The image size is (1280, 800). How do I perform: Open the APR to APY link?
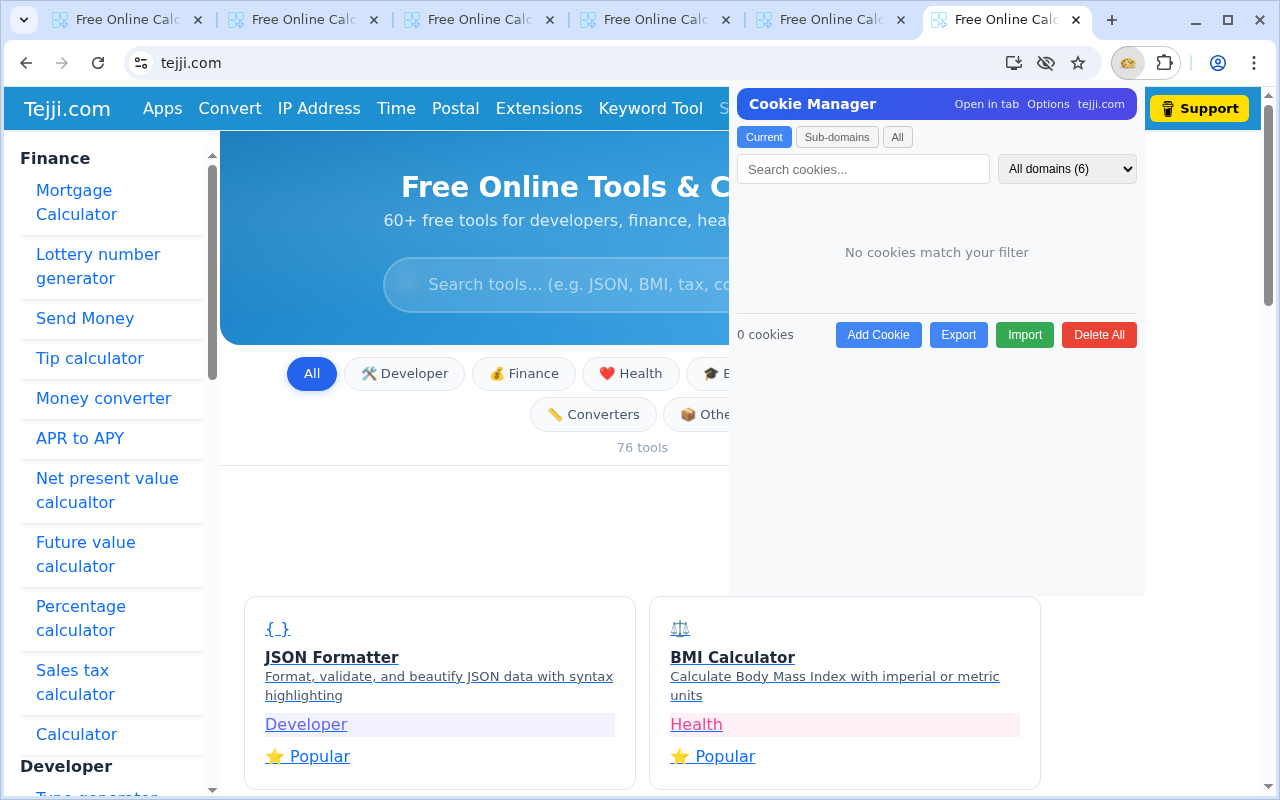[80, 438]
